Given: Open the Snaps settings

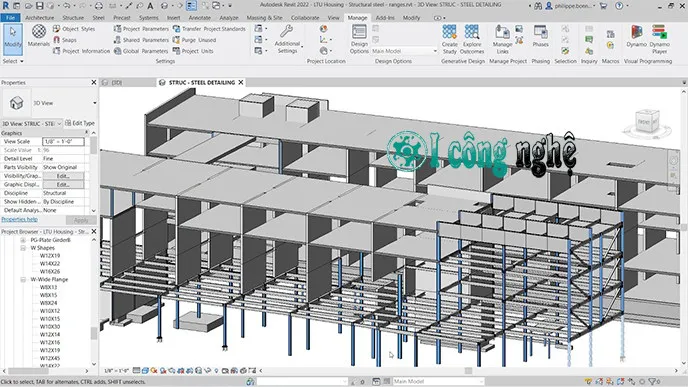Looking at the screenshot, I should 65,40.
